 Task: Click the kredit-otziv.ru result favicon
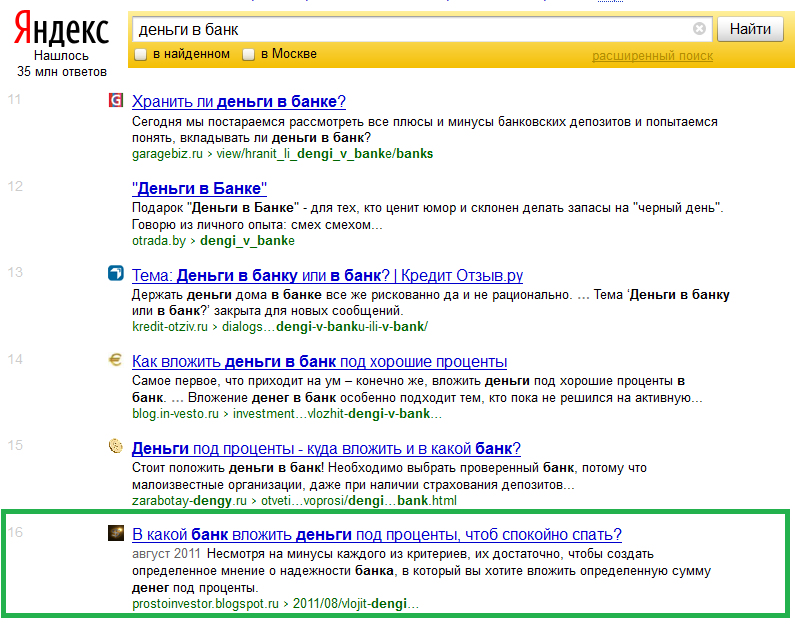(x=116, y=273)
